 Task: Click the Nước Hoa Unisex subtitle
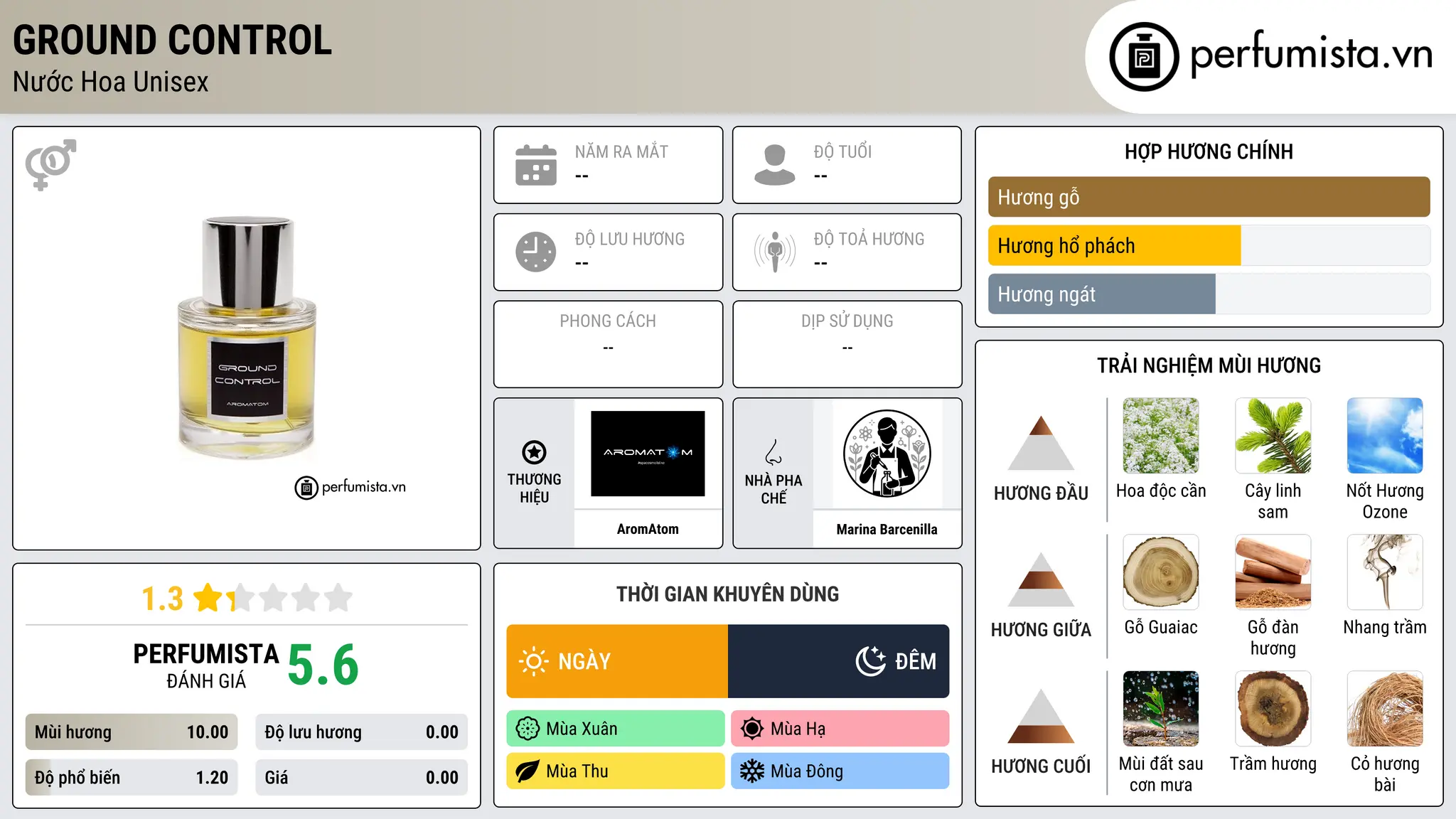[x=111, y=82]
